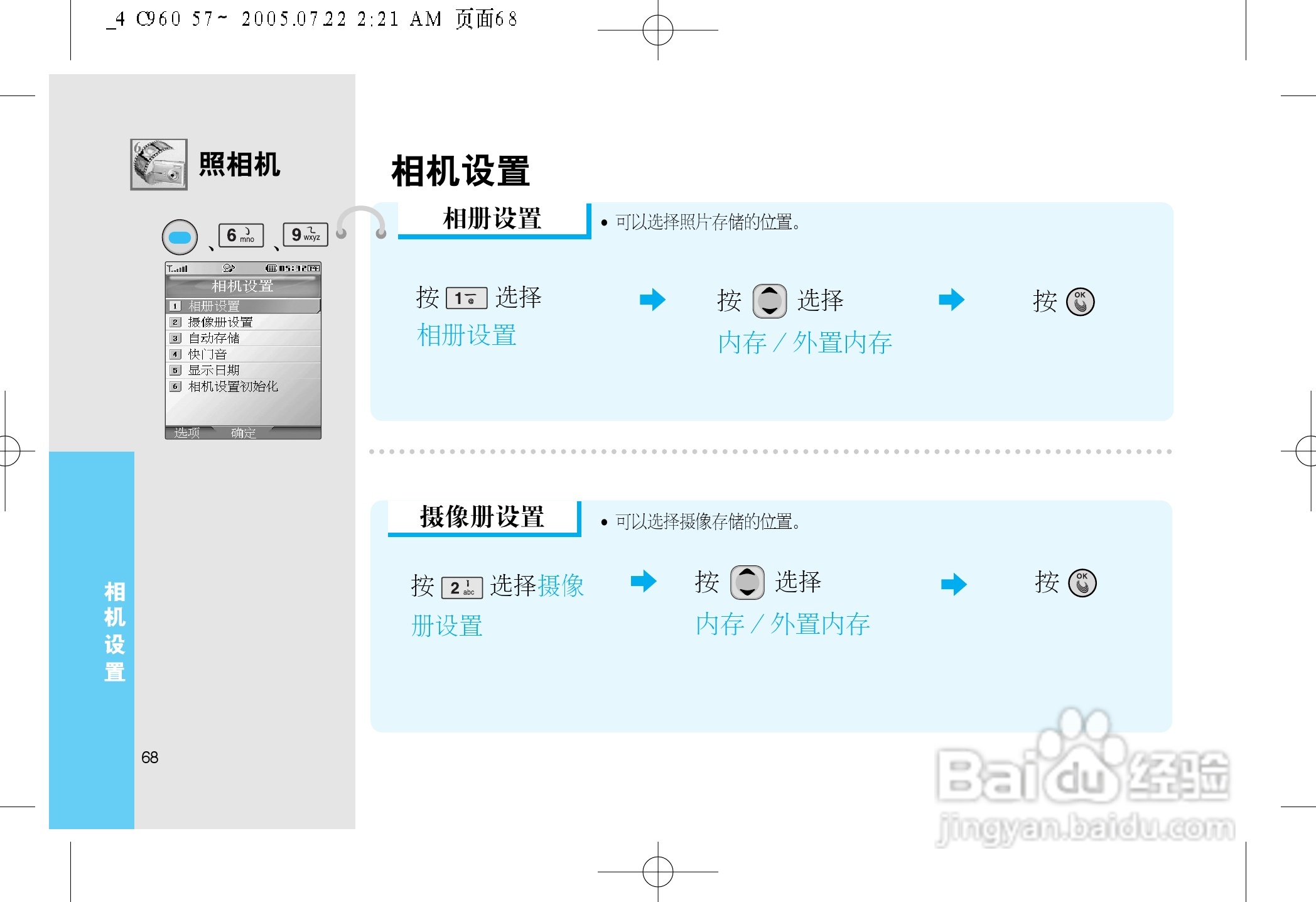Click the 摄像册设置 section header tab
Image resolution: width=1316 pixels, height=902 pixels.
pyautogui.click(x=482, y=517)
